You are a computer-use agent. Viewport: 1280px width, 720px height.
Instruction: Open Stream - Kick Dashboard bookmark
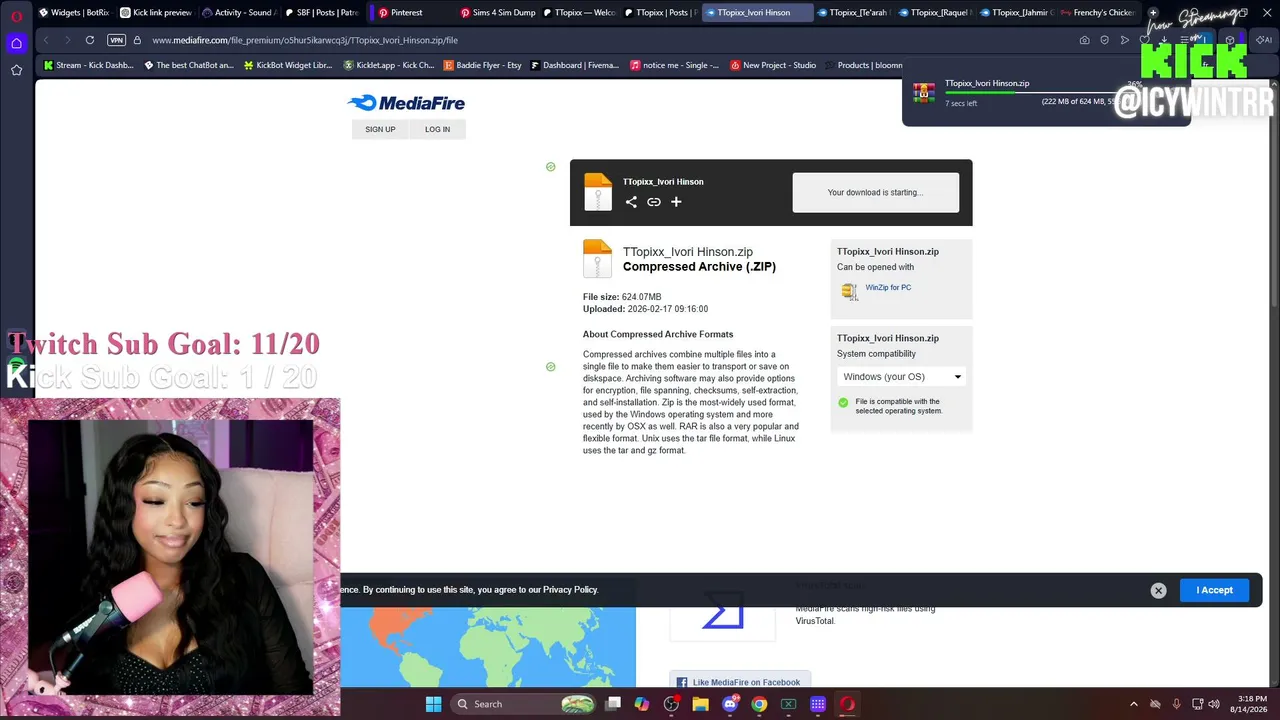[88, 66]
